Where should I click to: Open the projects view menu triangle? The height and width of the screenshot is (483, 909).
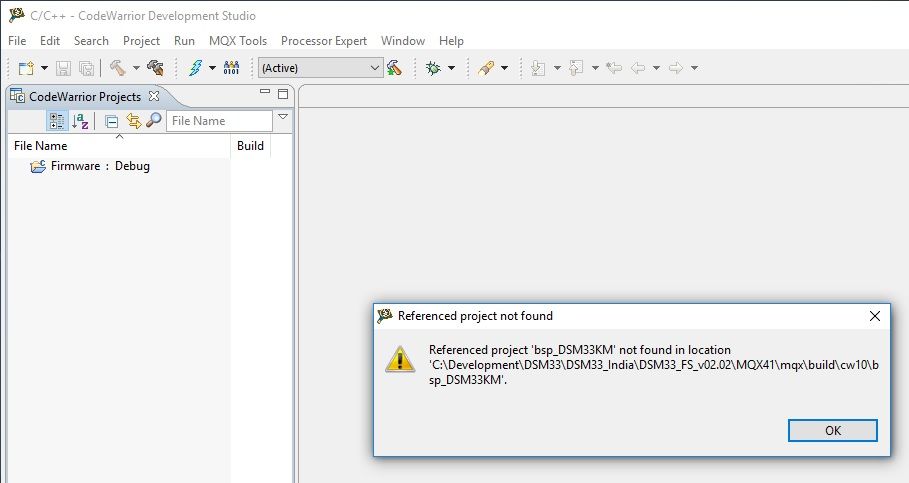tap(283, 117)
